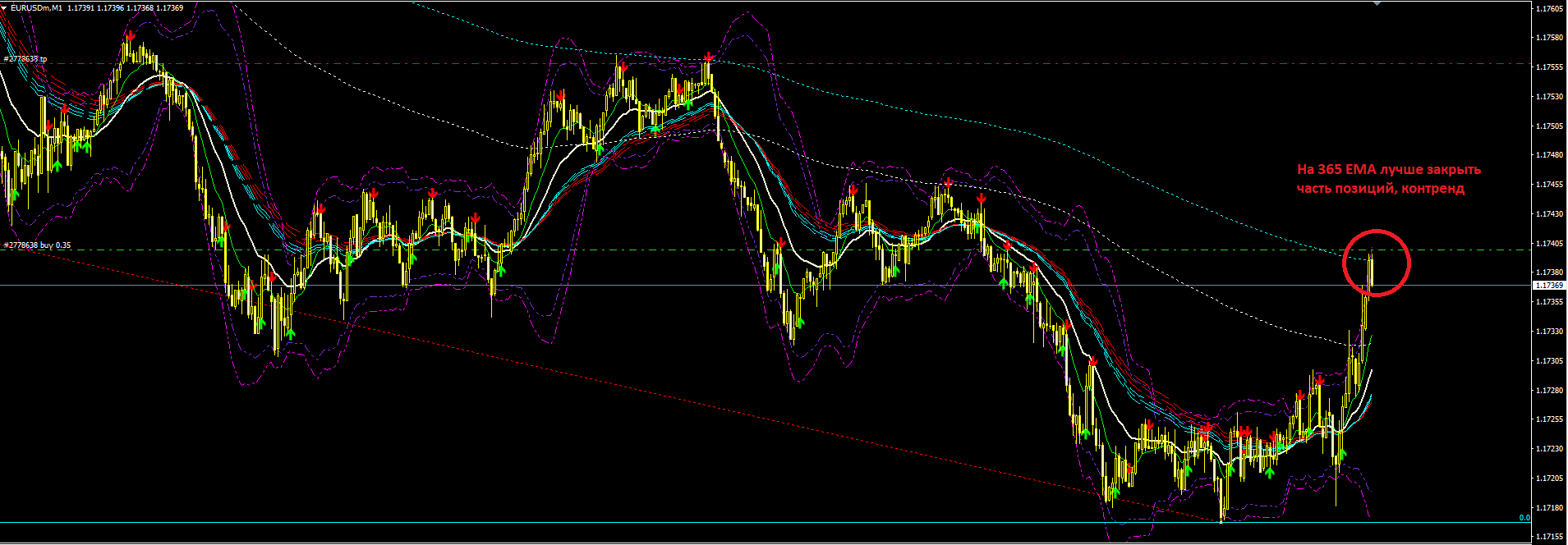Click the 1.17255 price scale label
The image size is (1568, 545).
(x=1549, y=419)
